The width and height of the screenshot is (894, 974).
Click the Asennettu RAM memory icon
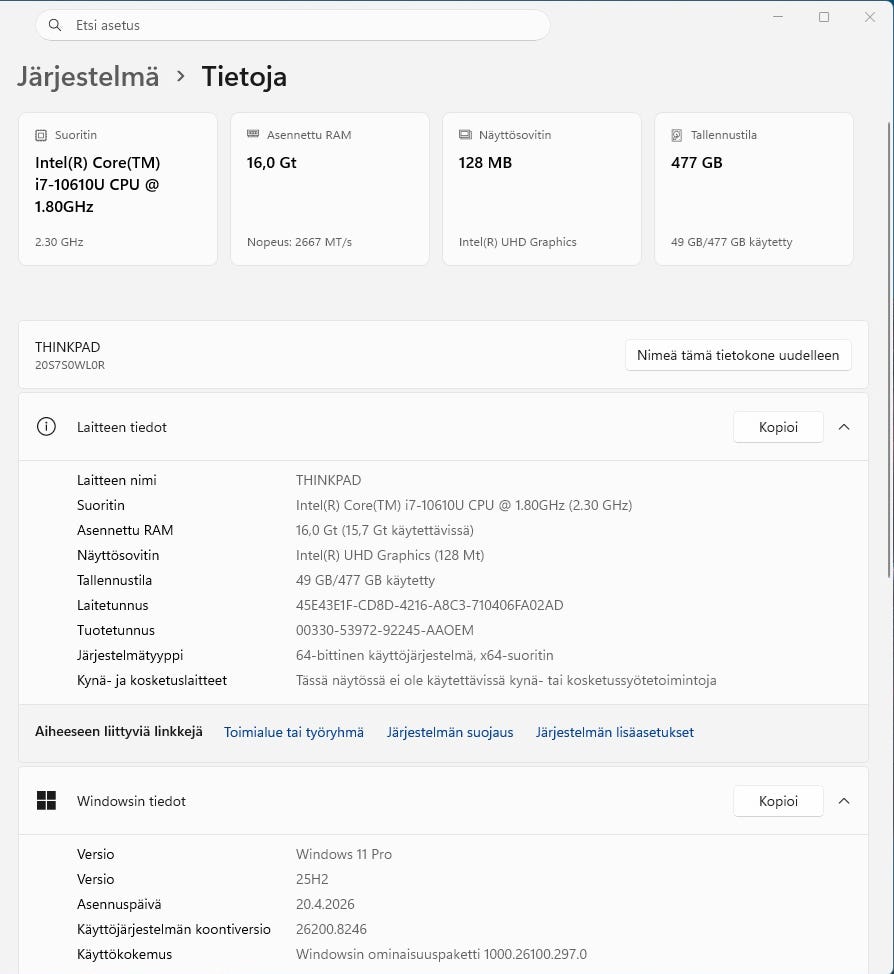[253, 135]
